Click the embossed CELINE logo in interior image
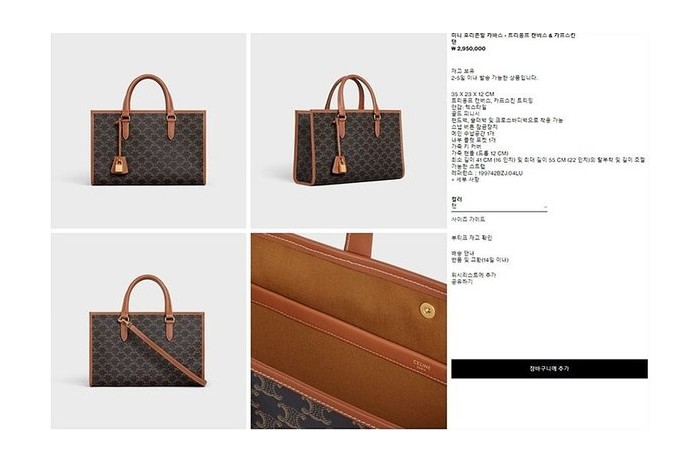Viewport: 700px width, 463px height. point(421,365)
